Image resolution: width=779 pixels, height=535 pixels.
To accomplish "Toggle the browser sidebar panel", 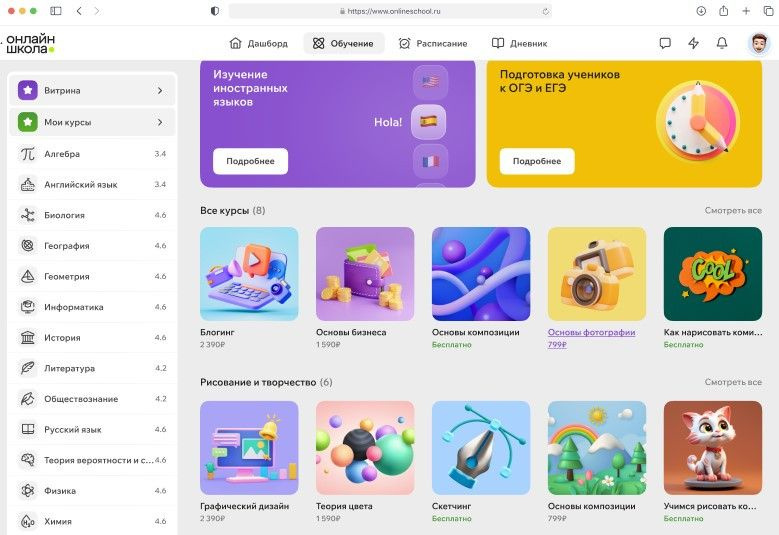I will pyautogui.click(x=55, y=11).
